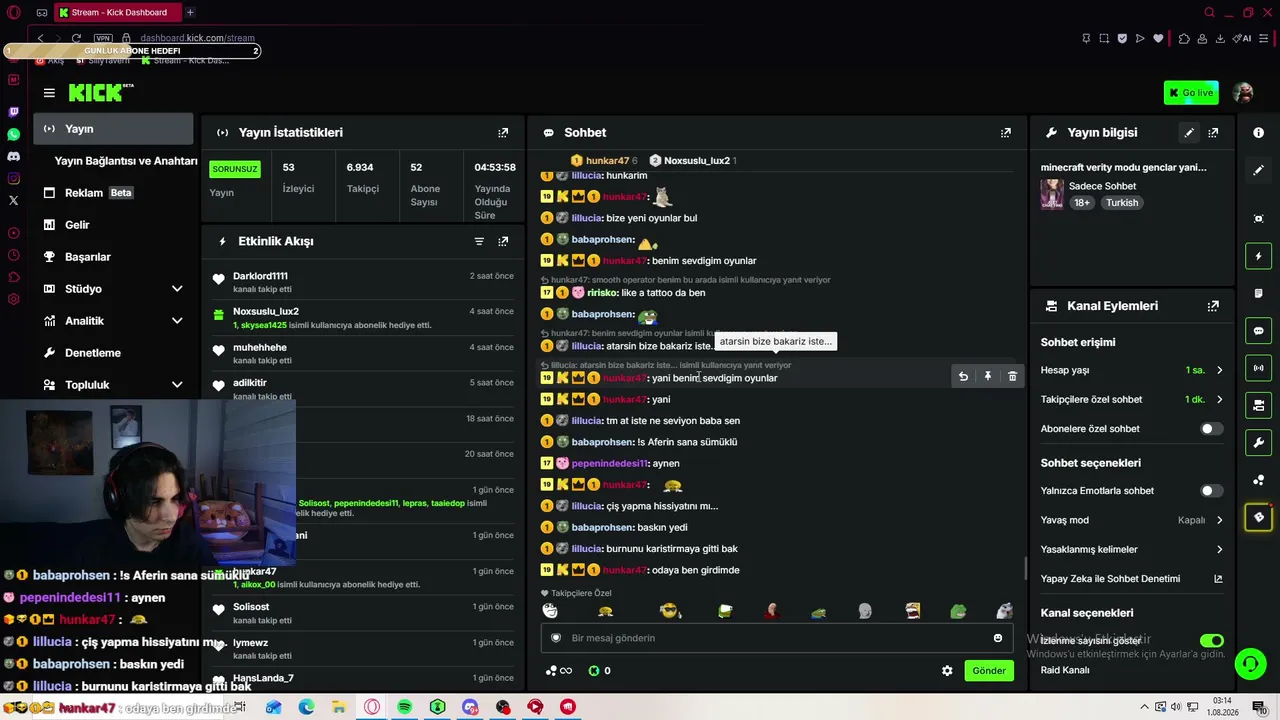This screenshot has width=1280, height=720.
Task: Click the Turkish language tag
Action: coord(1122,202)
